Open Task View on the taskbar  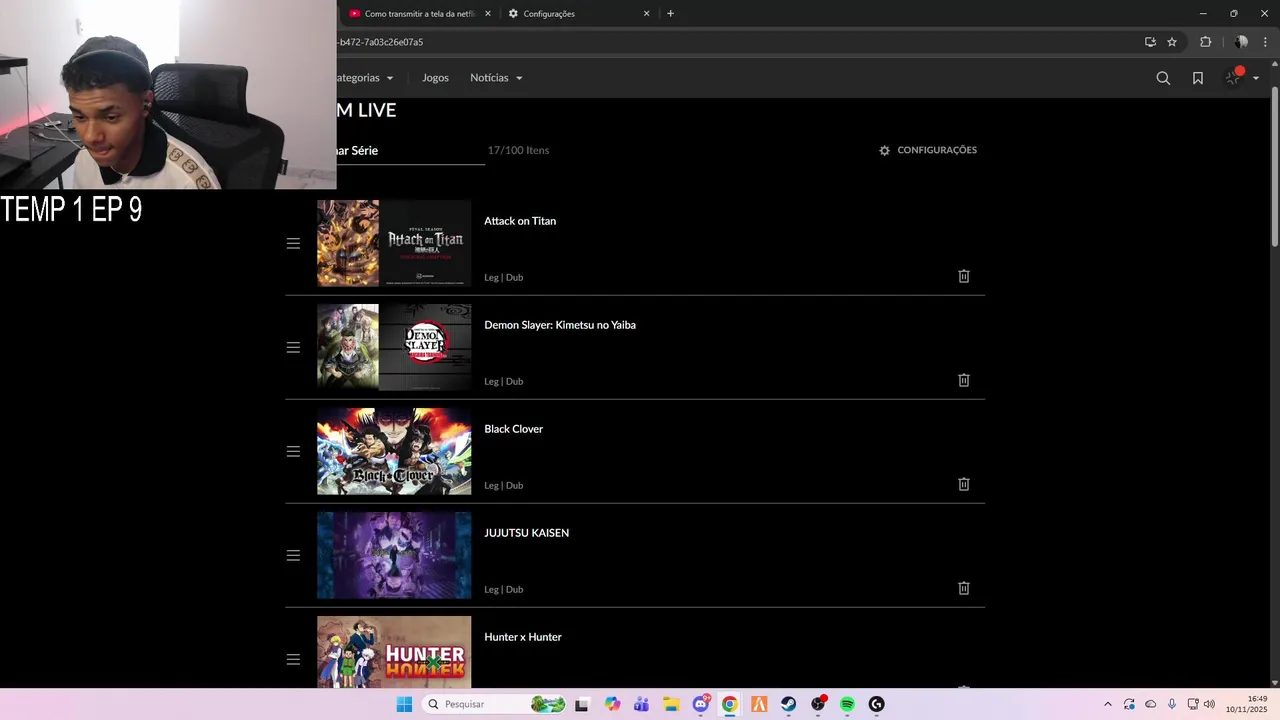[582, 704]
